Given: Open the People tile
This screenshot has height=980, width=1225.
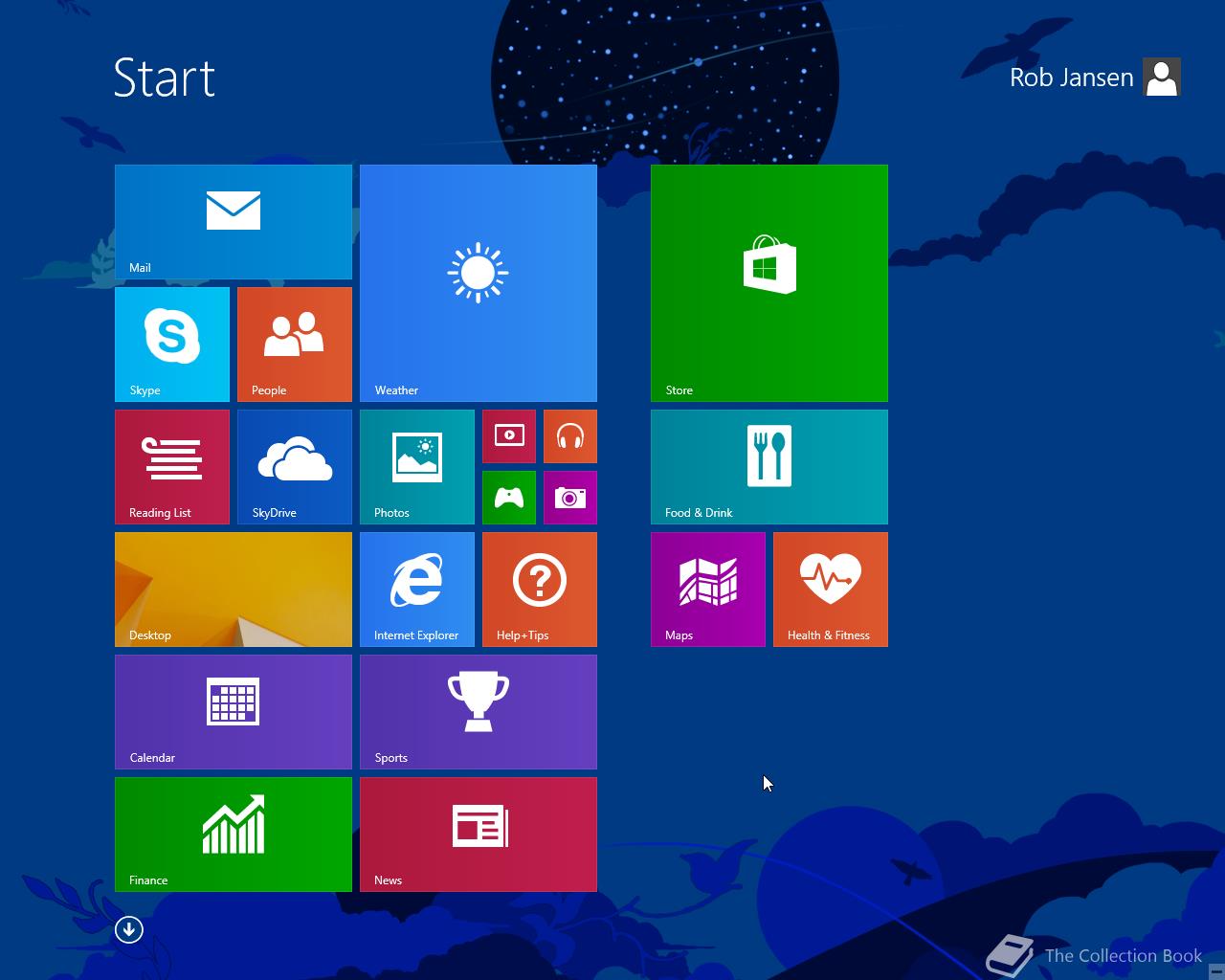Looking at the screenshot, I should point(295,345).
